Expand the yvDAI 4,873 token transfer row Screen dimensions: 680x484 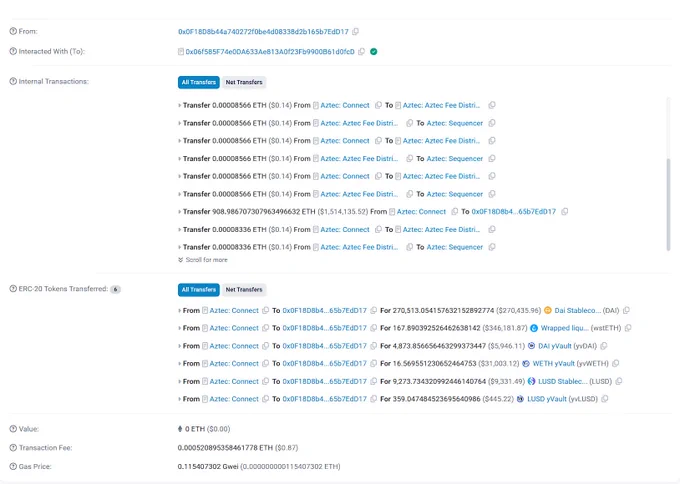(180, 346)
